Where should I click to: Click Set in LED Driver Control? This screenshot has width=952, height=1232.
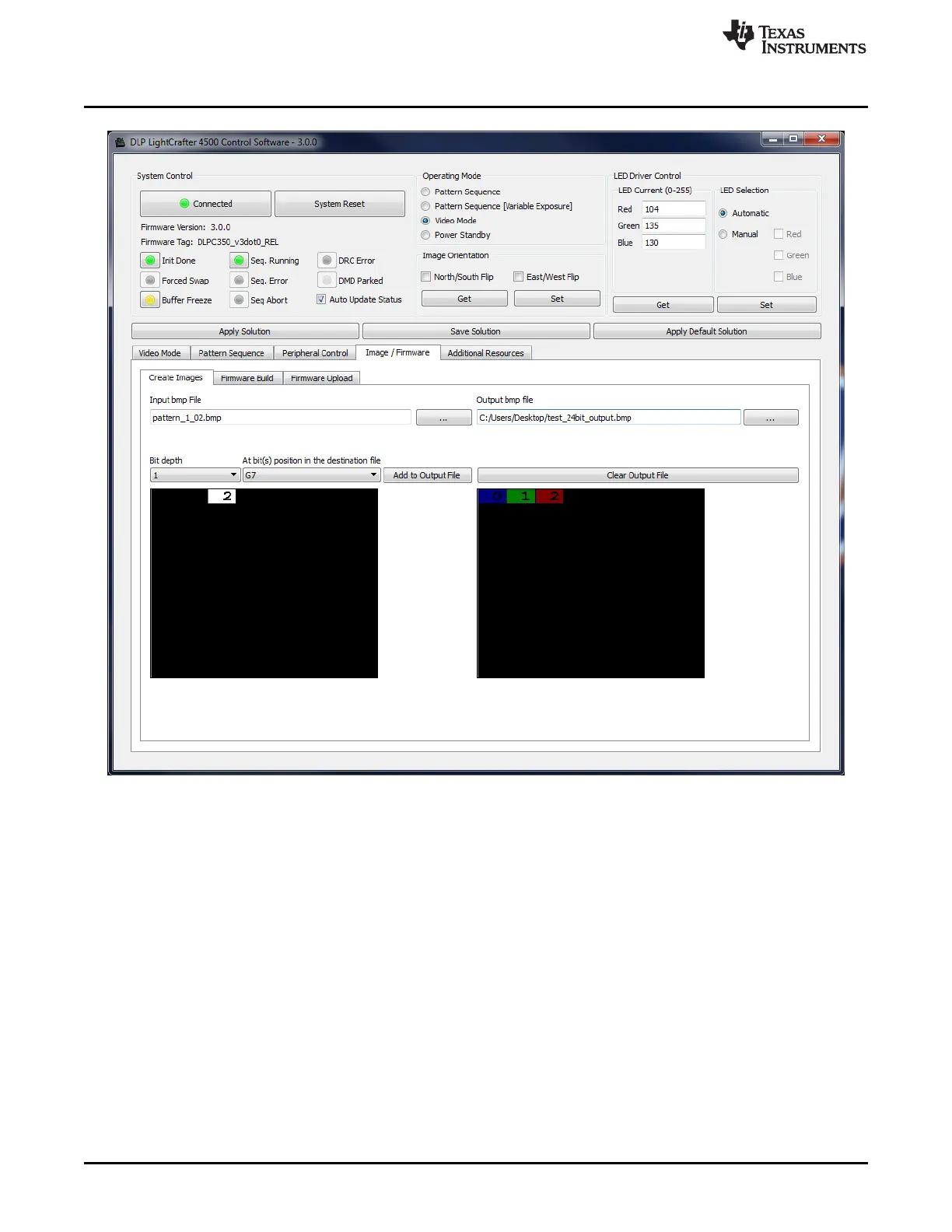pyautogui.click(x=766, y=305)
